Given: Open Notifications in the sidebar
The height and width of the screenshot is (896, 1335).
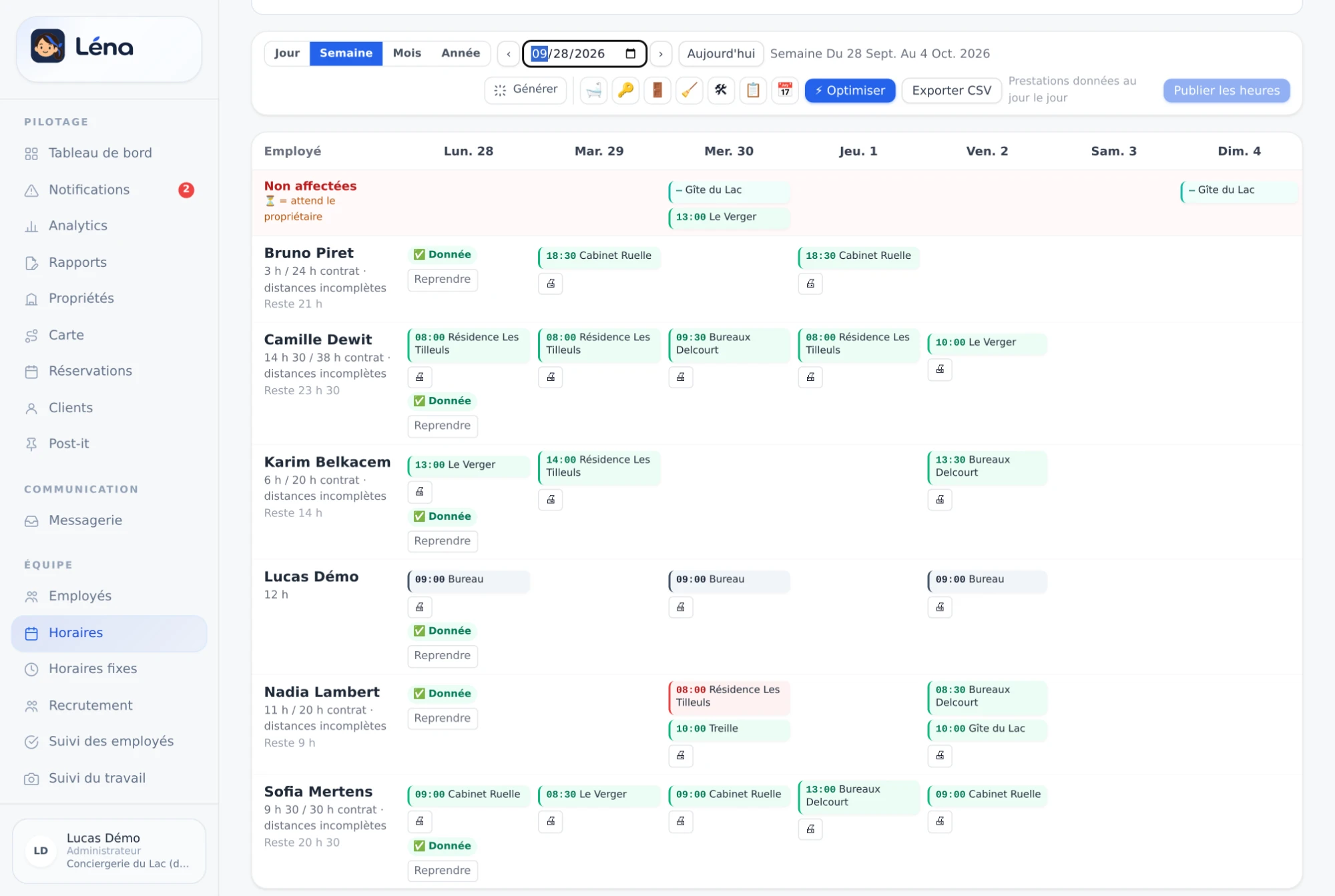Looking at the screenshot, I should 109,189.
